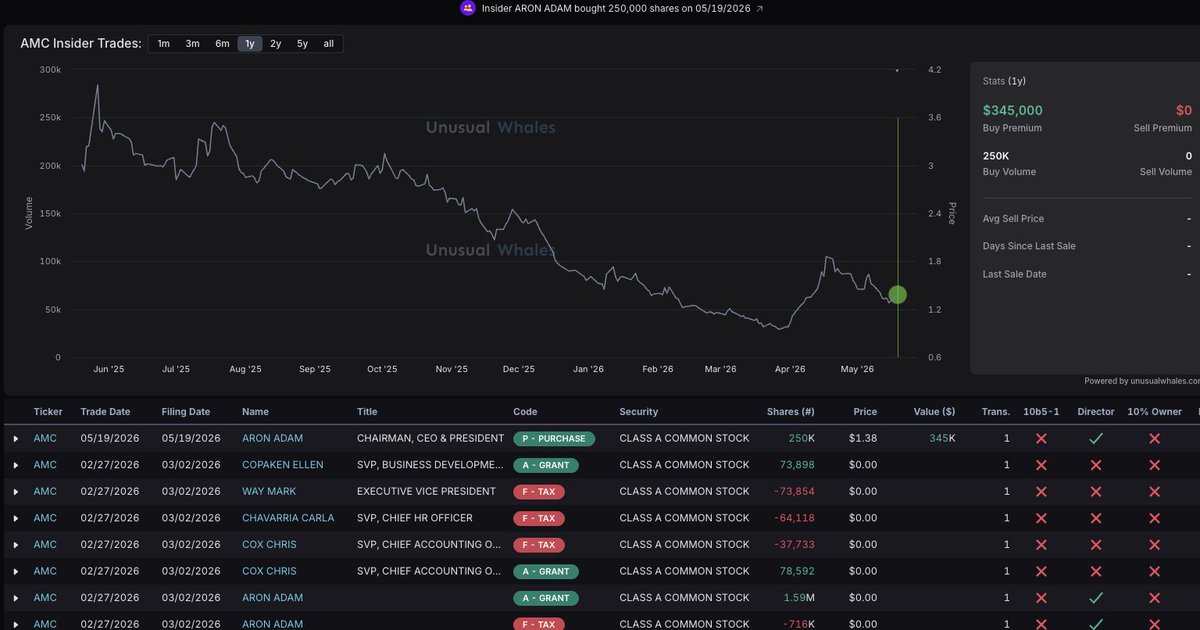Expand the ARON ADAM -716K tax row
The image size is (1200, 630).
tap(16, 624)
